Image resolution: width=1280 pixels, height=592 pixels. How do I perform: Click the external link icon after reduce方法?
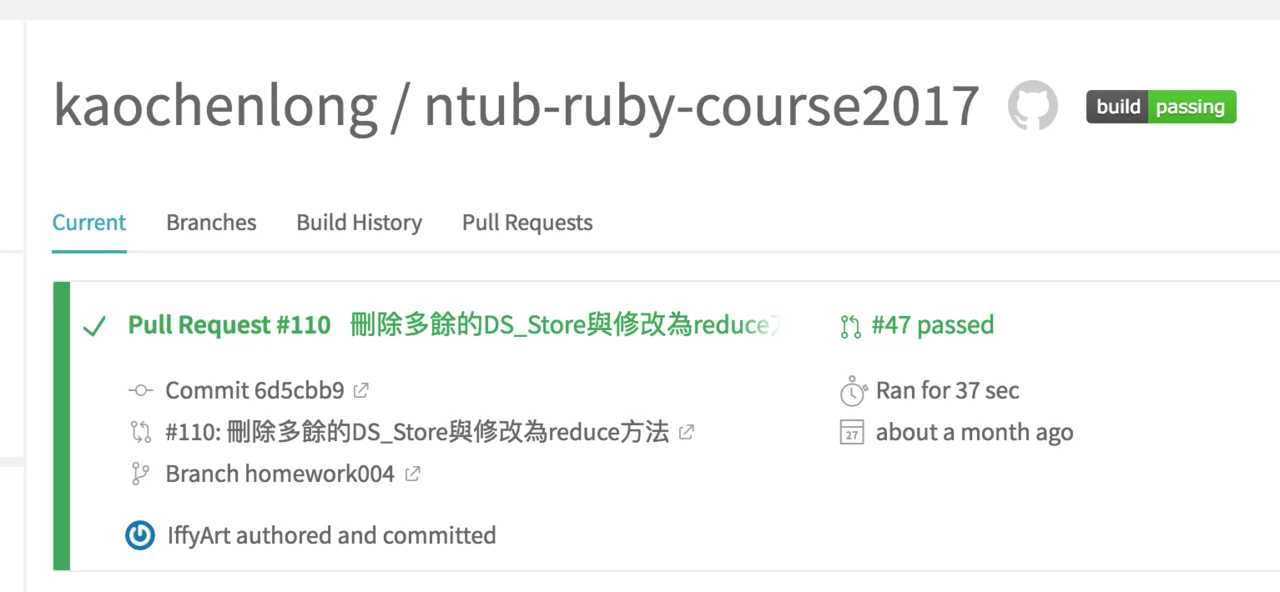point(686,432)
